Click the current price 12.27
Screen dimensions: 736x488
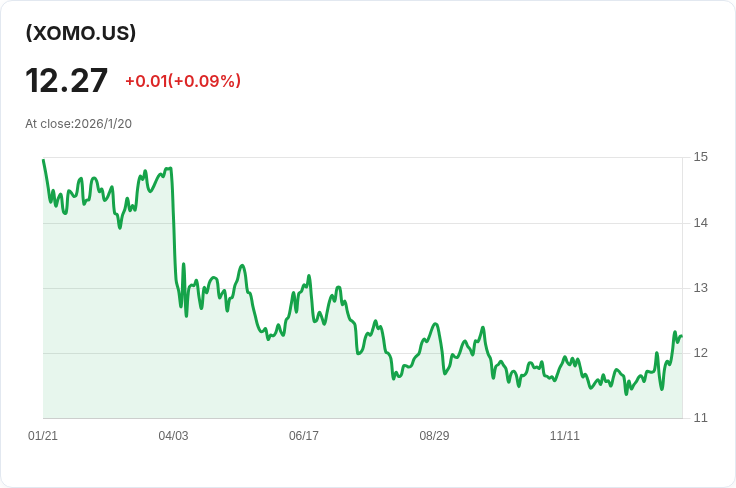(x=66, y=80)
